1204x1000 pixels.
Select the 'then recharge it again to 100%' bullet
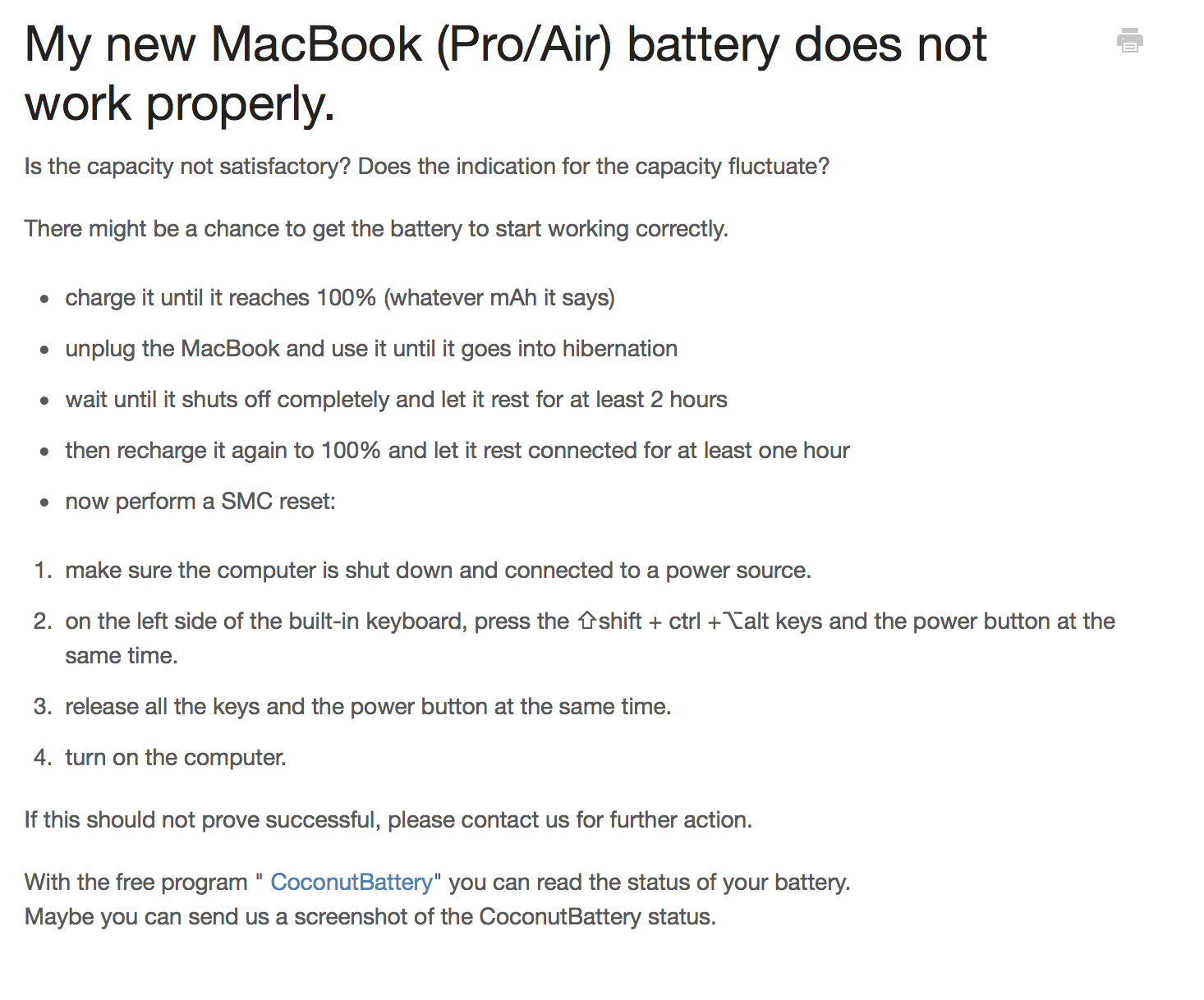click(x=457, y=450)
